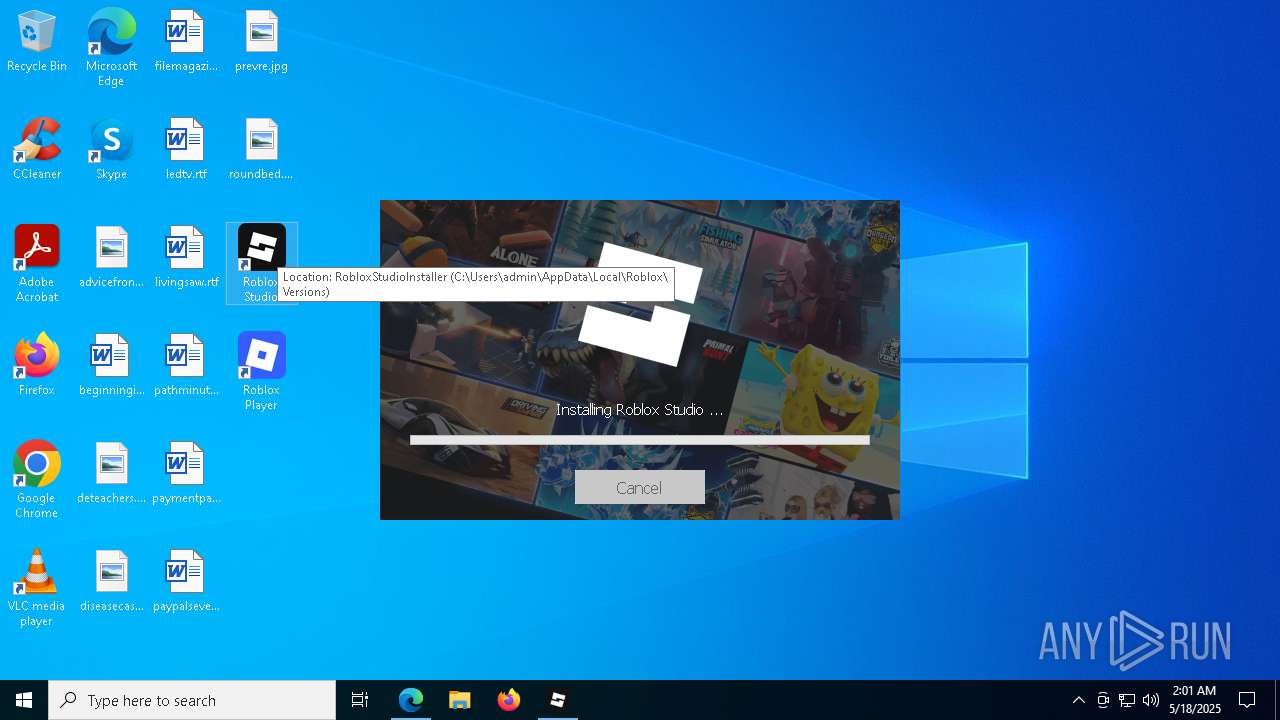Open the Google Chrome desktop shortcut
Image resolution: width=1280 pixels, height=720 pixels.
coord(37,480)
